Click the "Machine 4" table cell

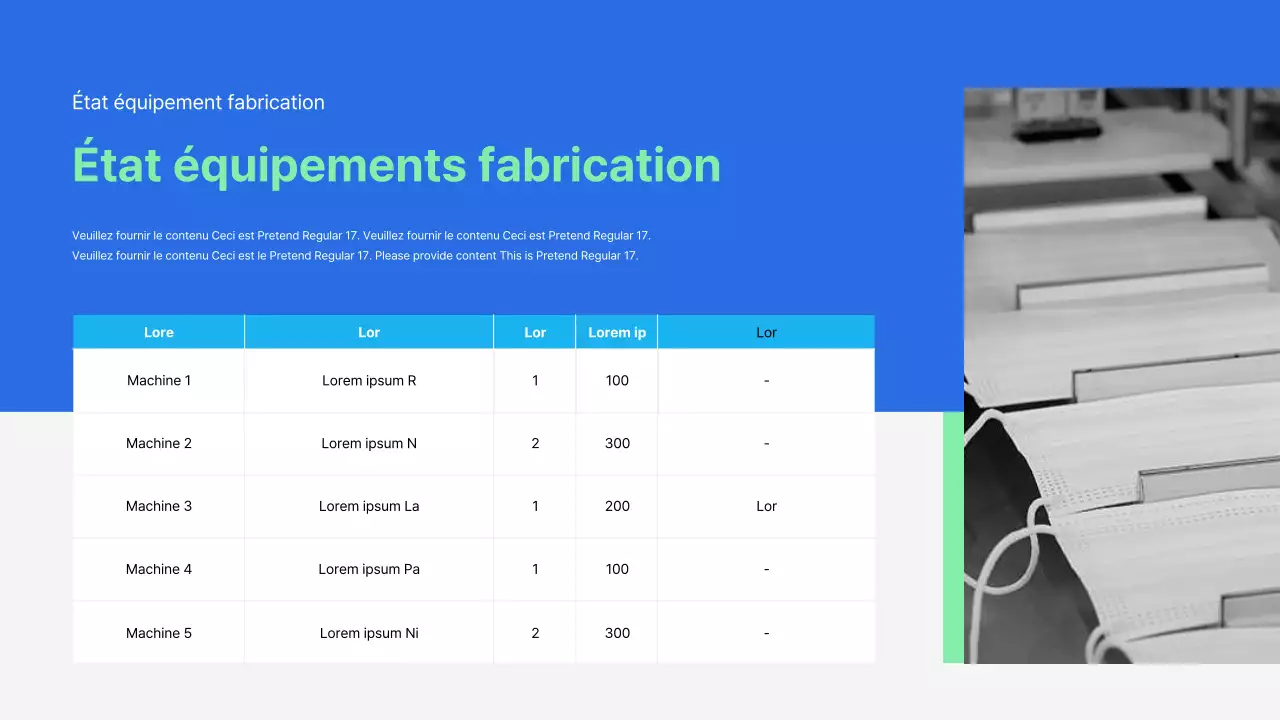click(x=158, y=569)
